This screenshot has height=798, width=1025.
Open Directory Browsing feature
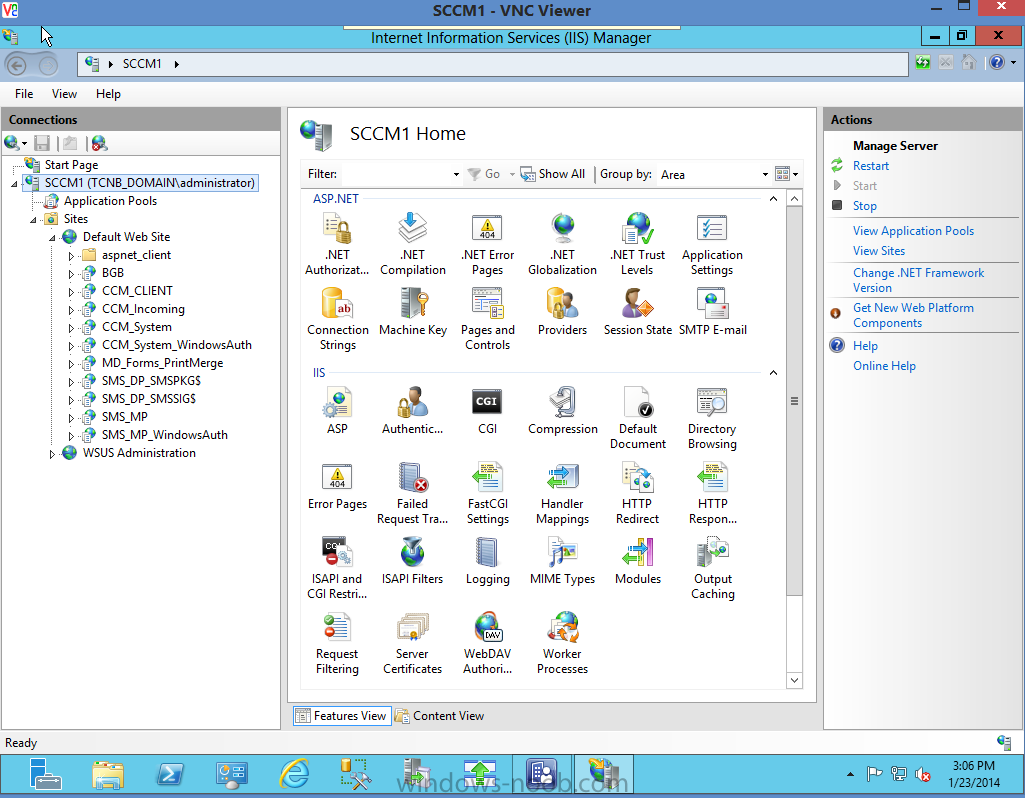(712, 418)
